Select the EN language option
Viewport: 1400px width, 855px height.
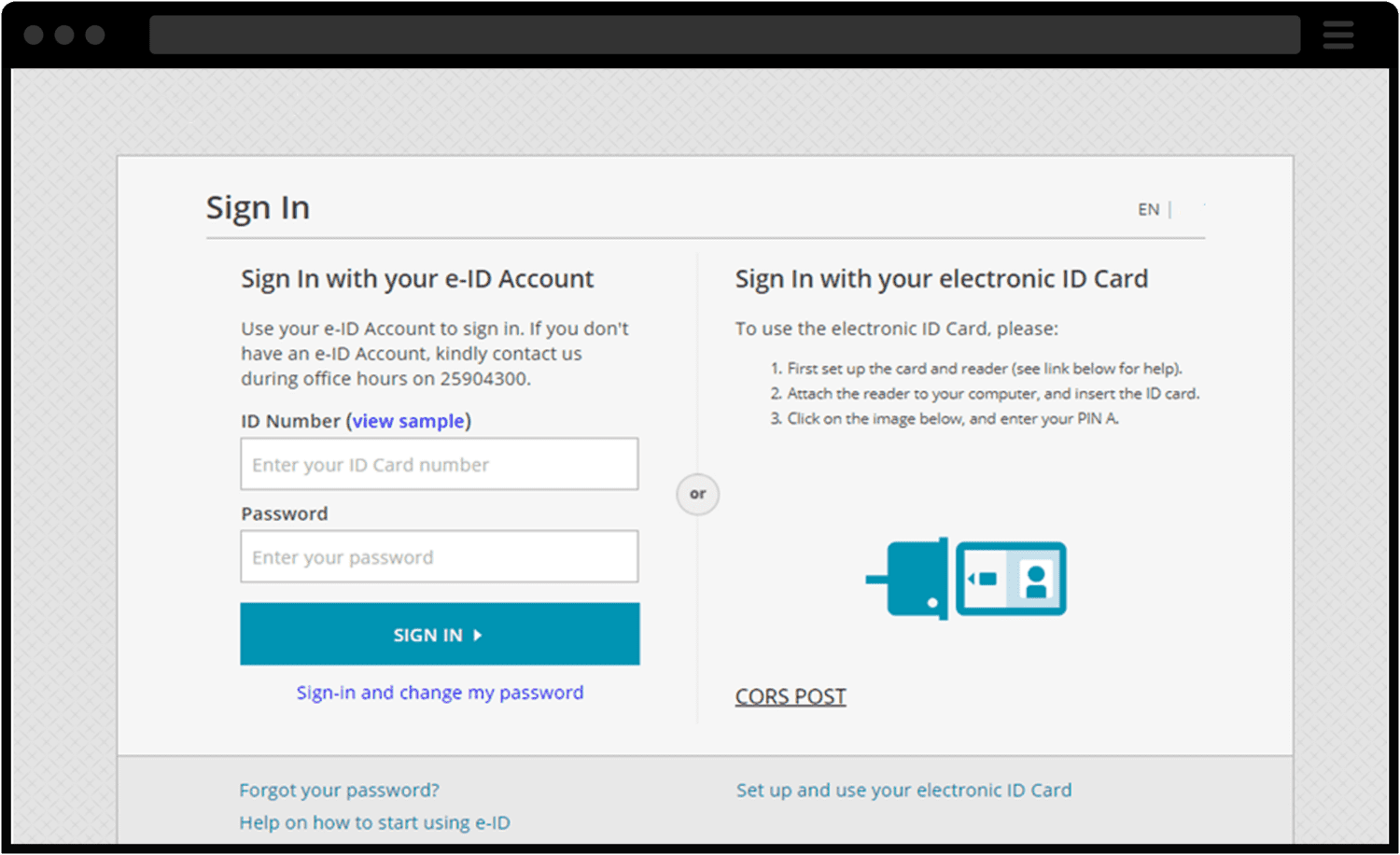tap(1148, 209)
